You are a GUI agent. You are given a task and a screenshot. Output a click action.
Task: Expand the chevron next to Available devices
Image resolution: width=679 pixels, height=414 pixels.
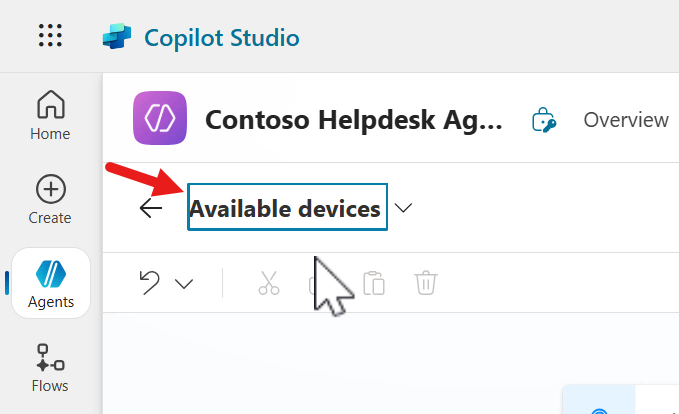coord(404,208)
